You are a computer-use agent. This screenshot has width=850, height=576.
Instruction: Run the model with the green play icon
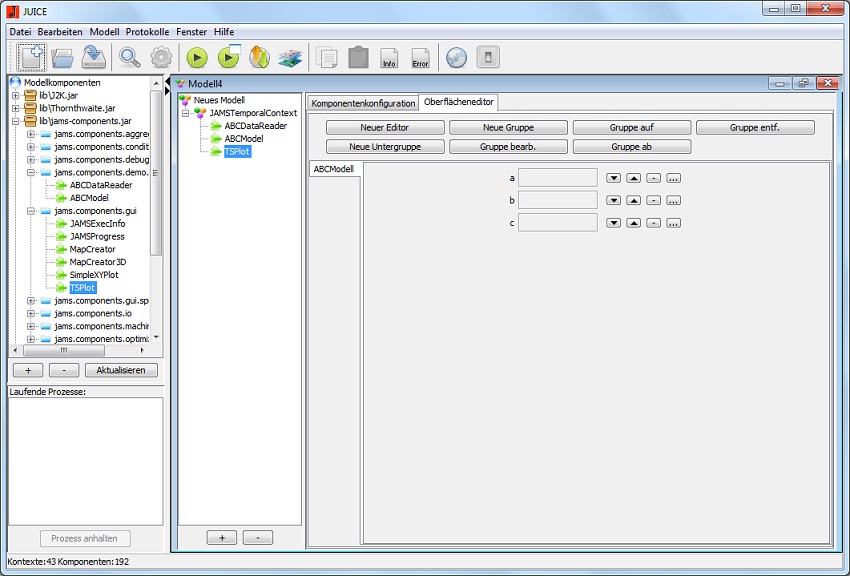click(196, 58)
